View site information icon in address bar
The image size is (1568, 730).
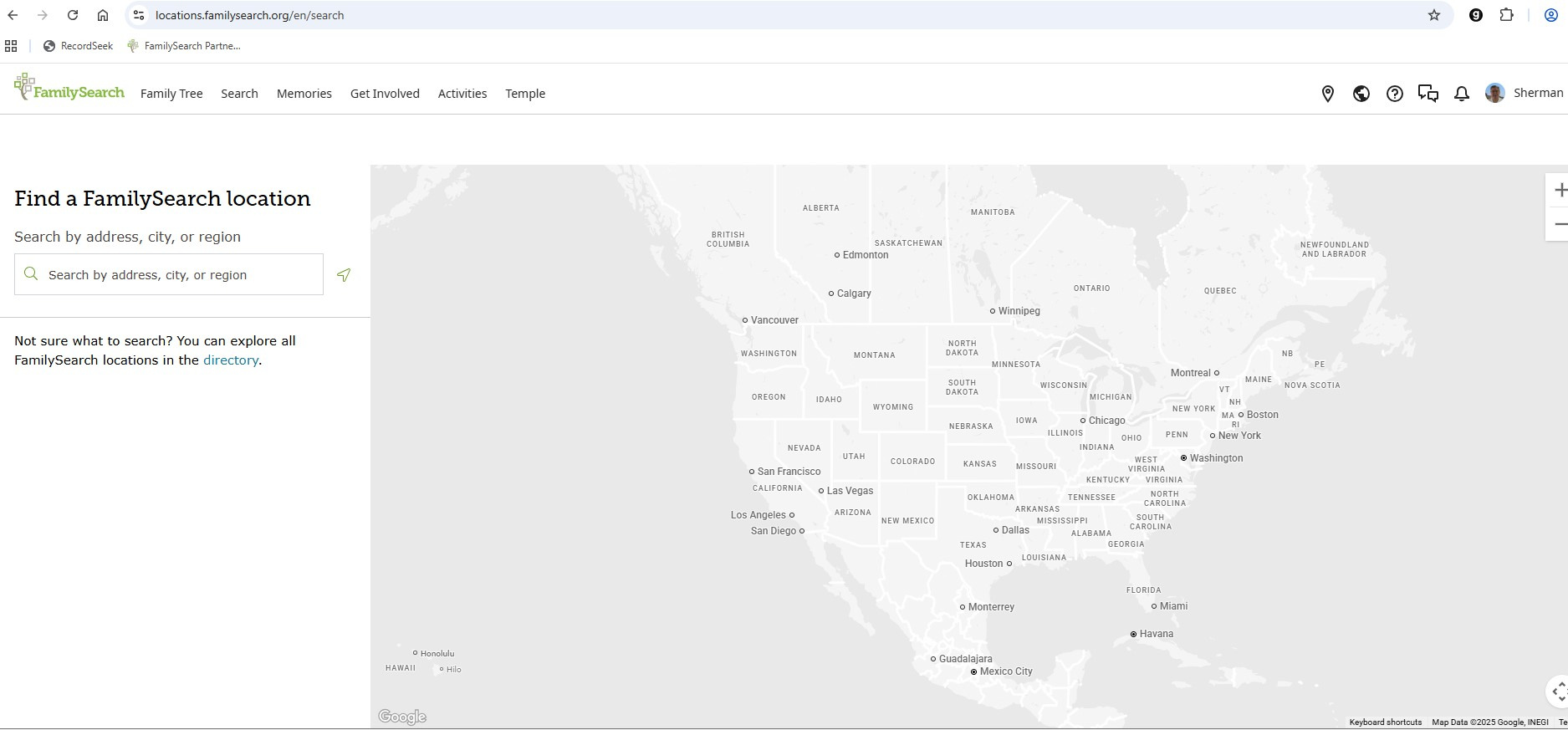[139, 15]
